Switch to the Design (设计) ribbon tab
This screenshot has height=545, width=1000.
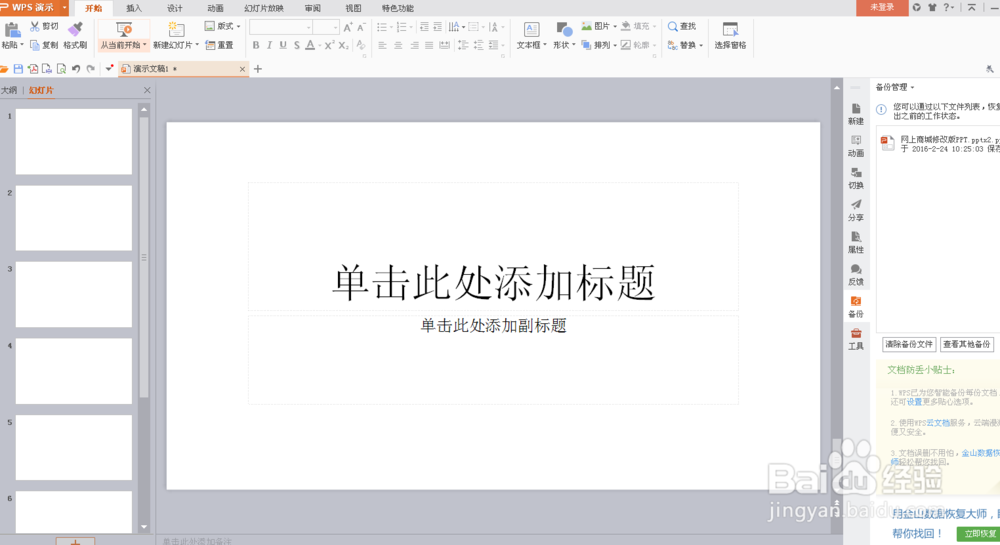pyautogui.click(x=175, y=8)
